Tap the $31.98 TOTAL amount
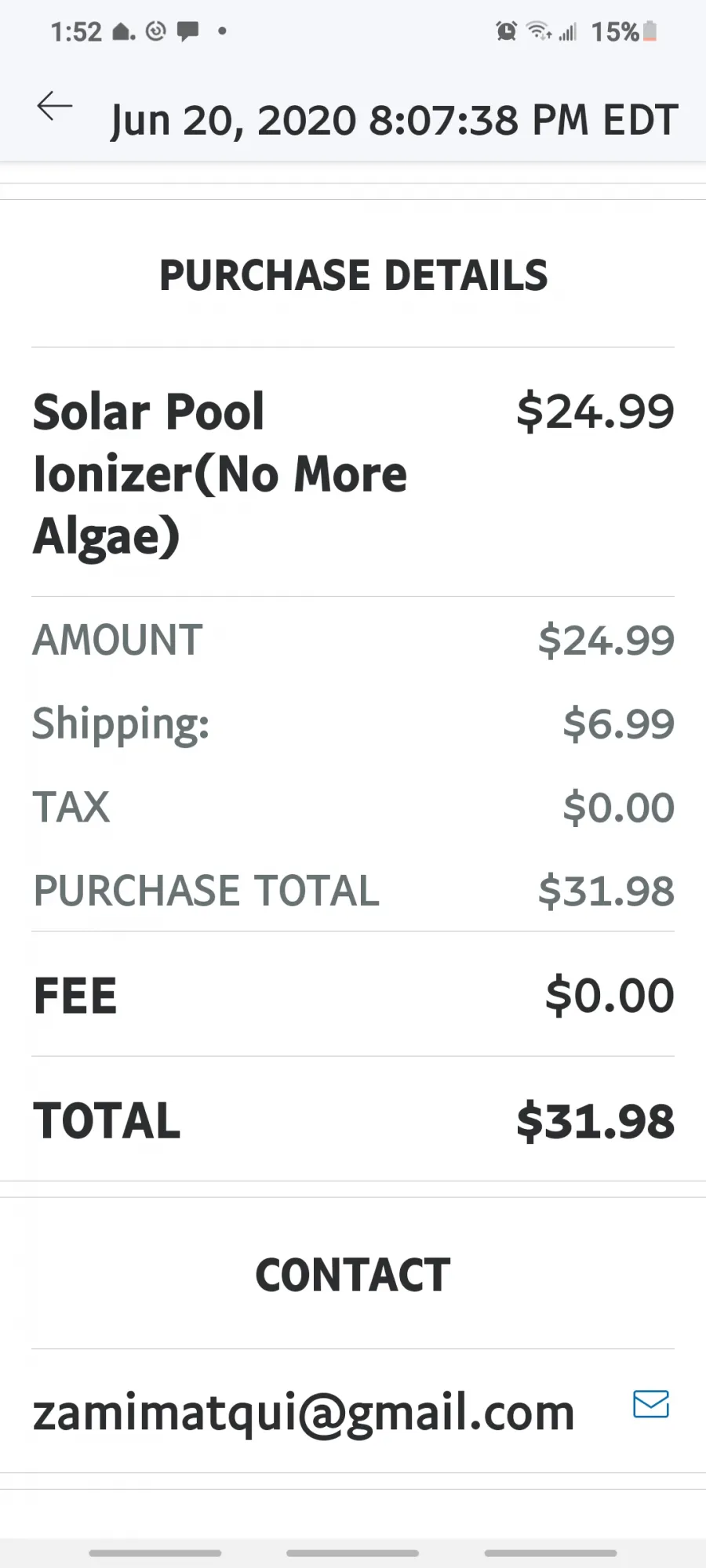The height and width of the screenshot is (1568, 706). point(595,1120)
